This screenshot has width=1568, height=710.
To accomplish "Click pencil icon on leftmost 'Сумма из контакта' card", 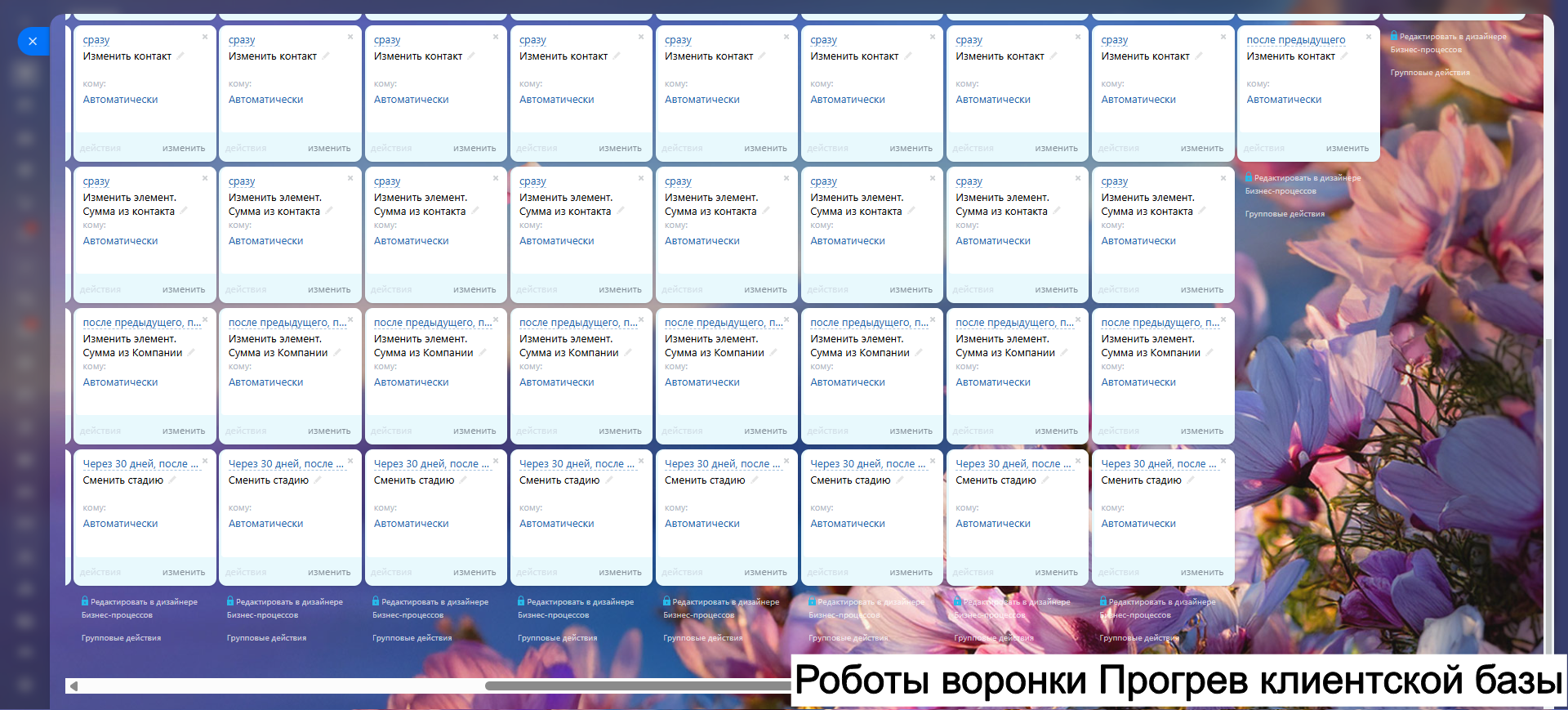I will (x=184, y=212).
